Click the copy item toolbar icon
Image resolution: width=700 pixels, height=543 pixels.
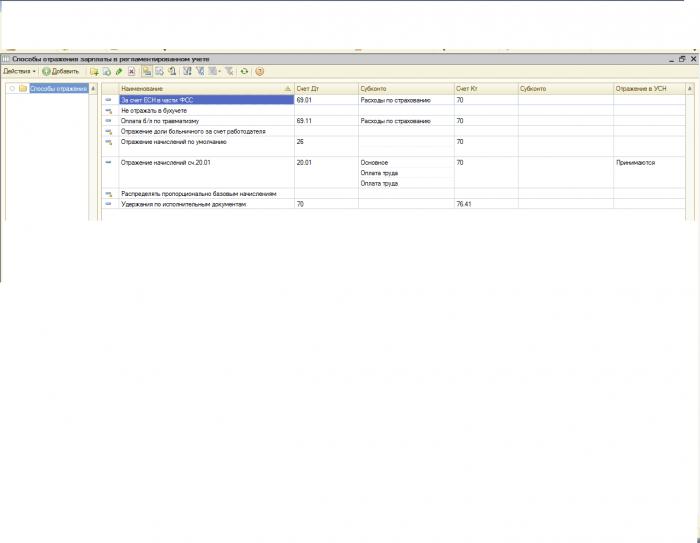(106, 71)
